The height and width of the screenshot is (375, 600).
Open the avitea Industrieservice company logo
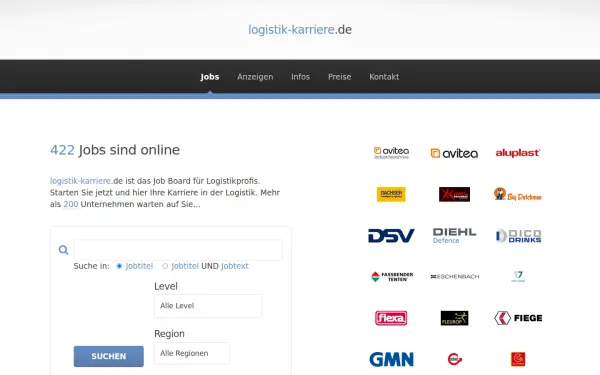(x=391, y=153)
